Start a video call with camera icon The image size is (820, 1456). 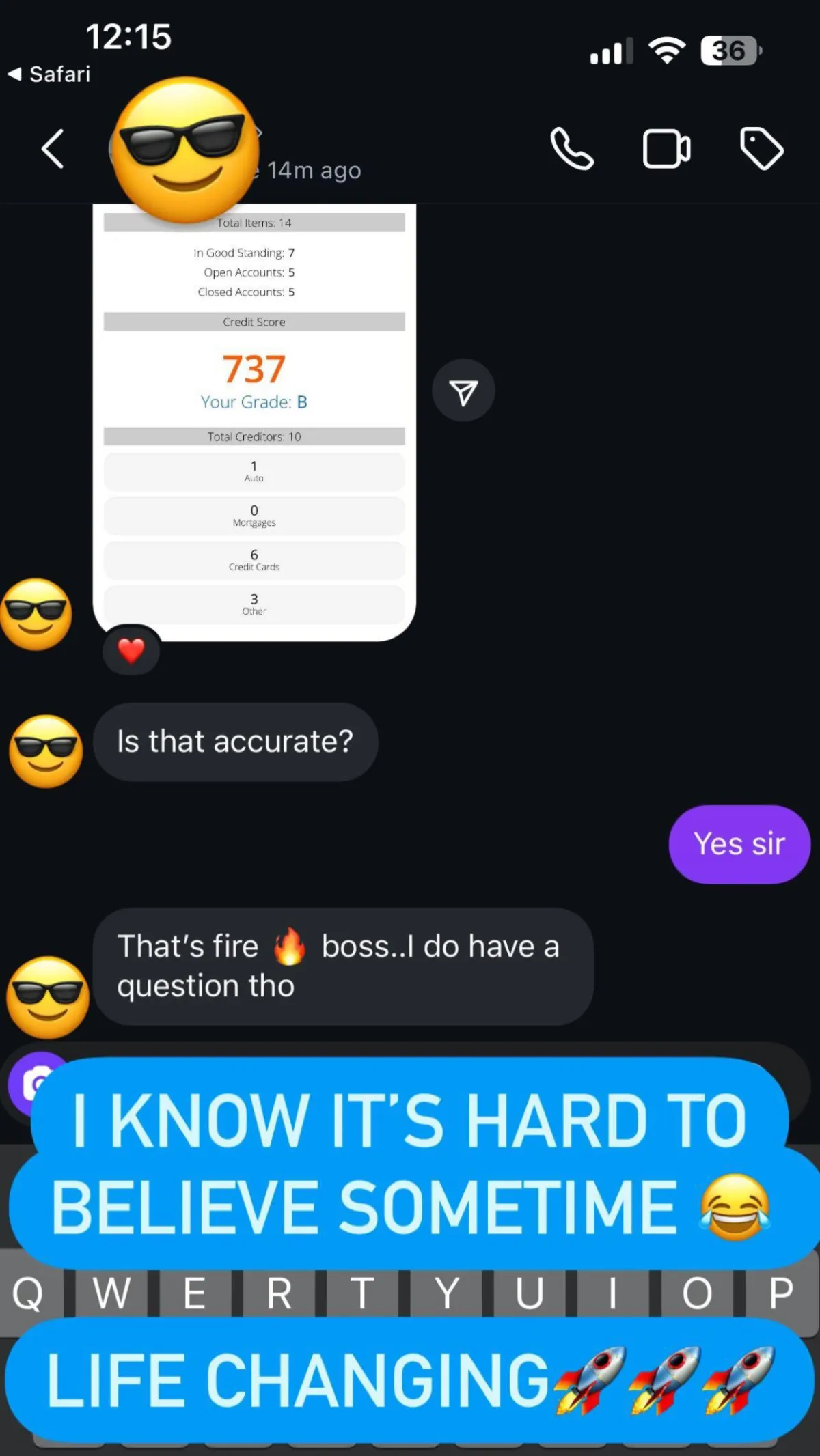coord(666,149)
